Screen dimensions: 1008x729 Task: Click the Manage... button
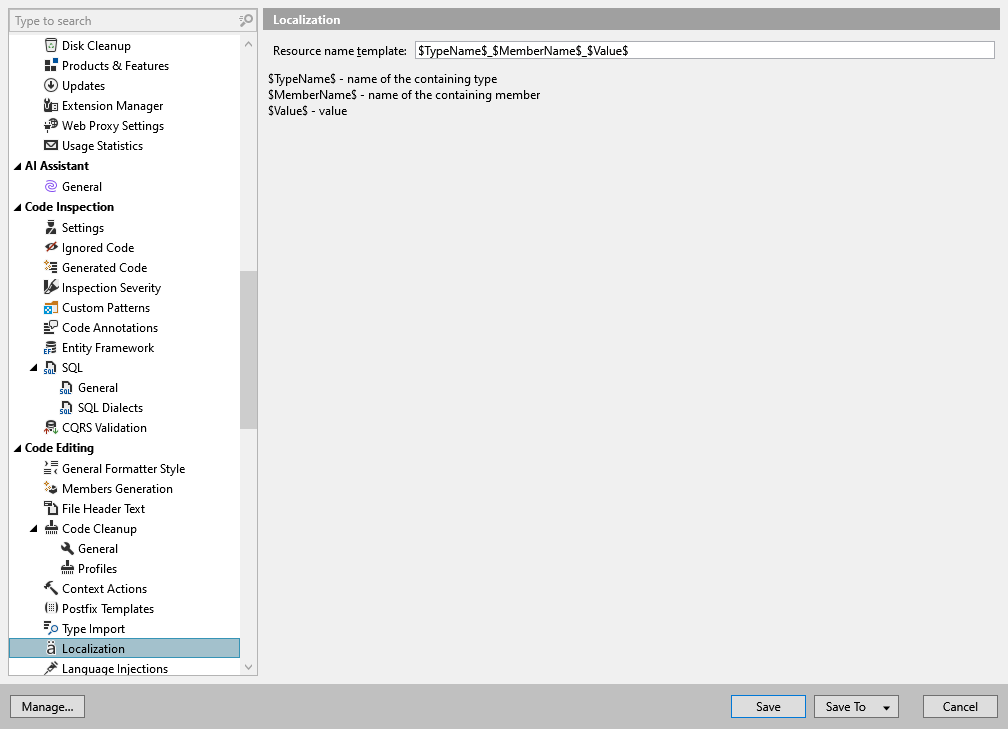click(48, 706)
